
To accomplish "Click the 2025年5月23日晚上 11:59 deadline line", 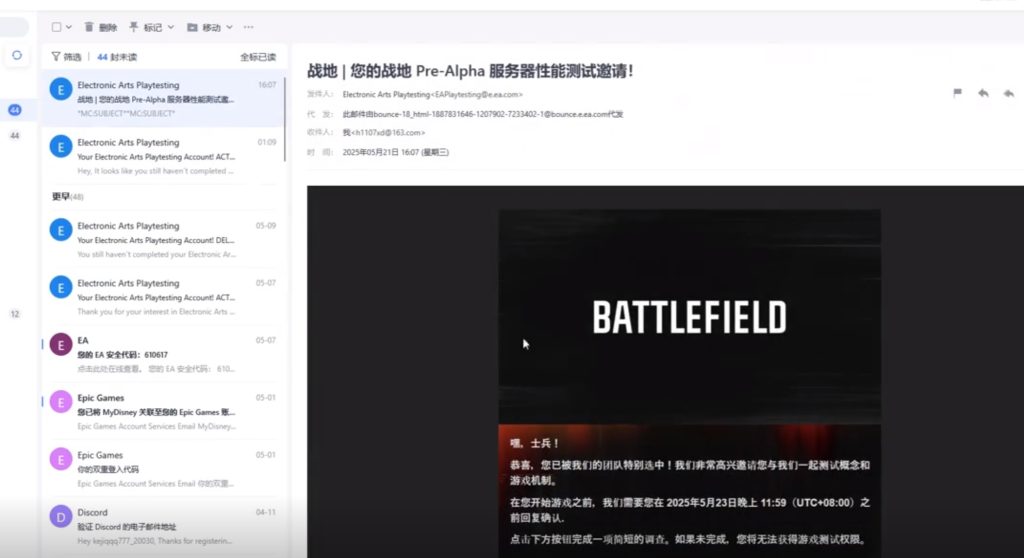I will (690, 510).
